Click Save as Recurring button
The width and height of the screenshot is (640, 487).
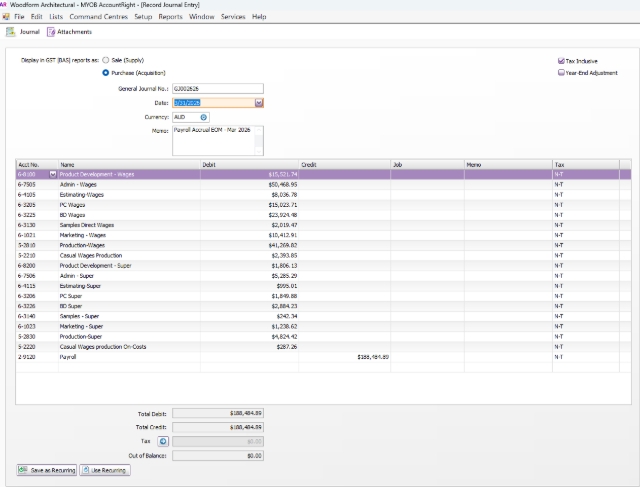click(47, 470)
